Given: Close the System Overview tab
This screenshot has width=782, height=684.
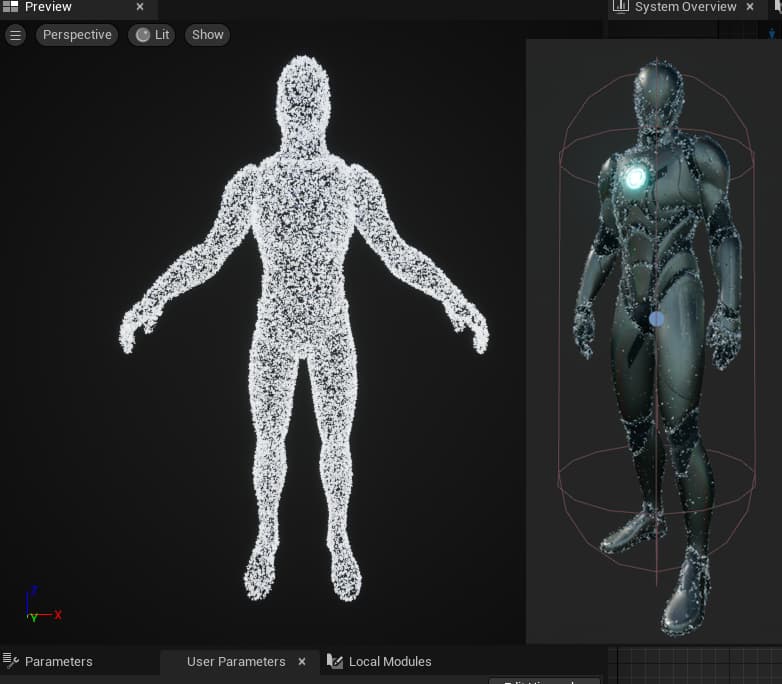Looking at the screenshot, I should click(750, 7).
